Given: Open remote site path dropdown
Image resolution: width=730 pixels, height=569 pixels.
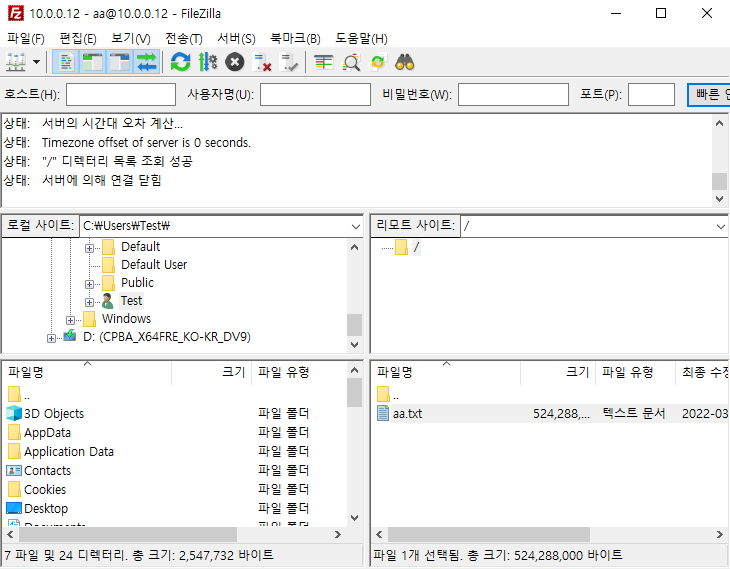Looking at the screenshot, I should tap(721, 226).
